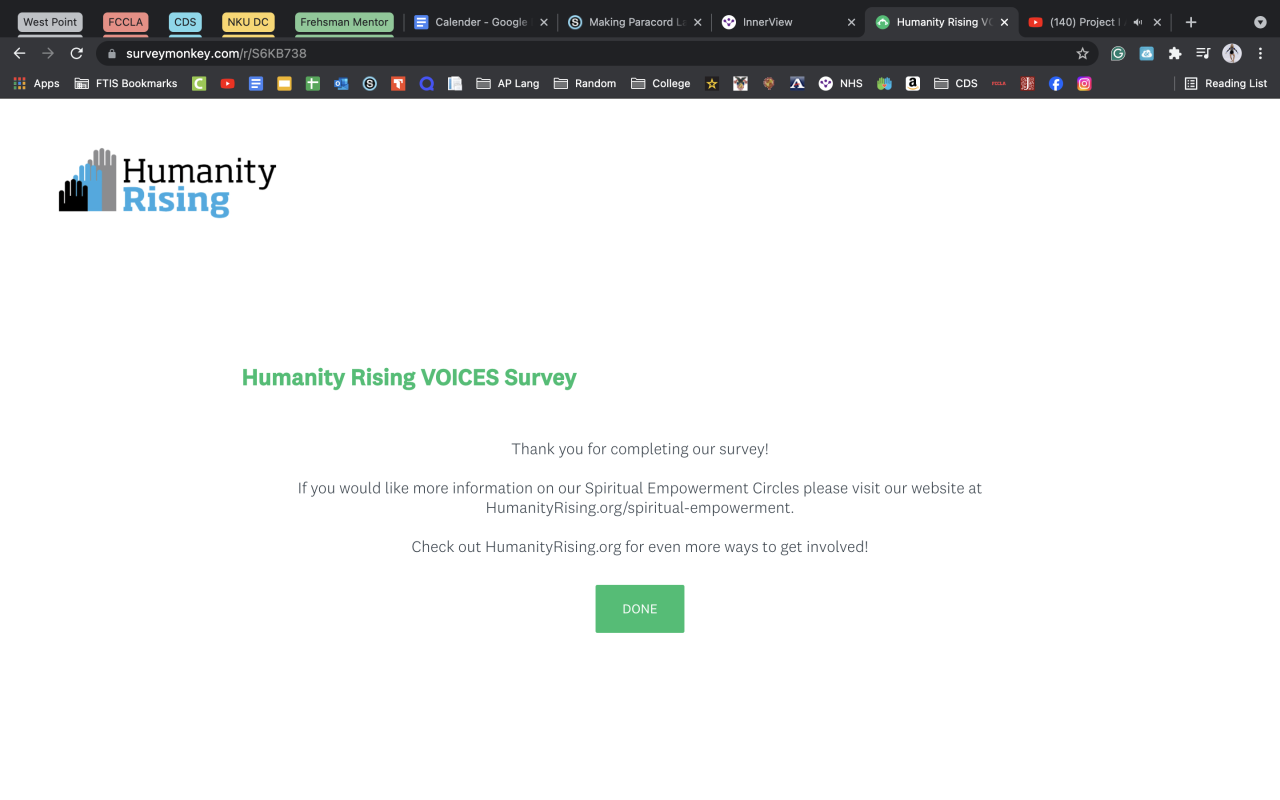The width and height of the screenshot is (1280, 800).
Task: Switch to the InnerView tab
Action: [x=780, y=22]
